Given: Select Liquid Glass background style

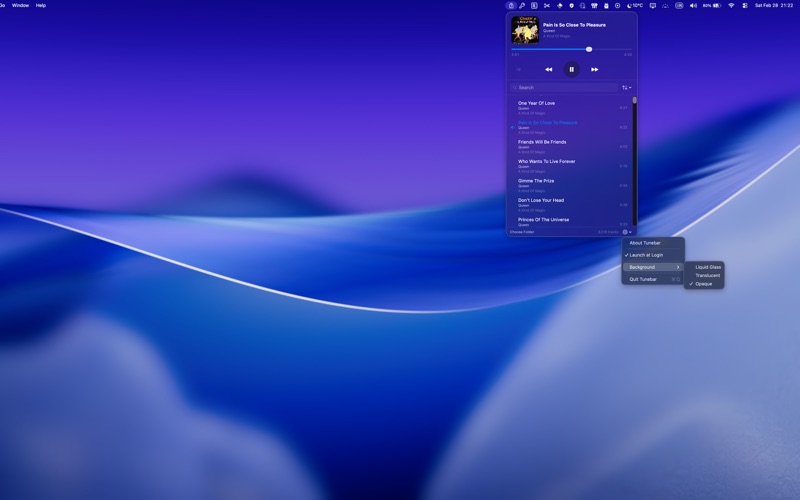Looking at the screenshot, I should pos(704,267).
